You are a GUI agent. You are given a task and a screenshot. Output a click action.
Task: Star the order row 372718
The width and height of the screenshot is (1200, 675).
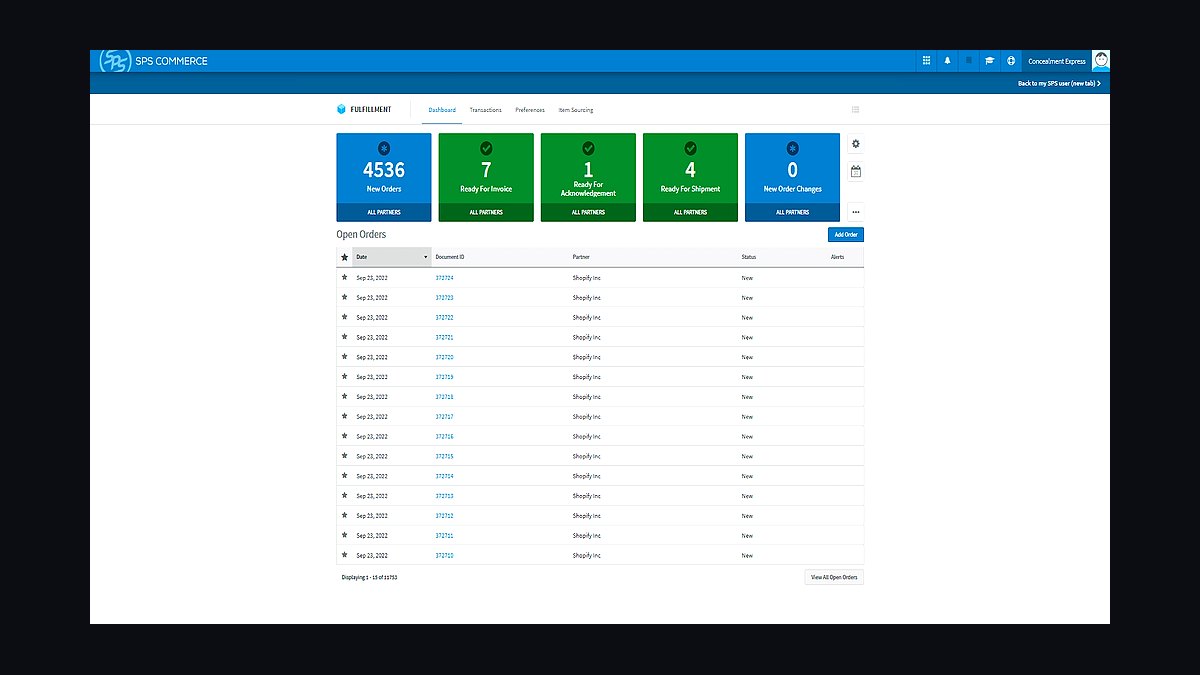click(345, 396)
